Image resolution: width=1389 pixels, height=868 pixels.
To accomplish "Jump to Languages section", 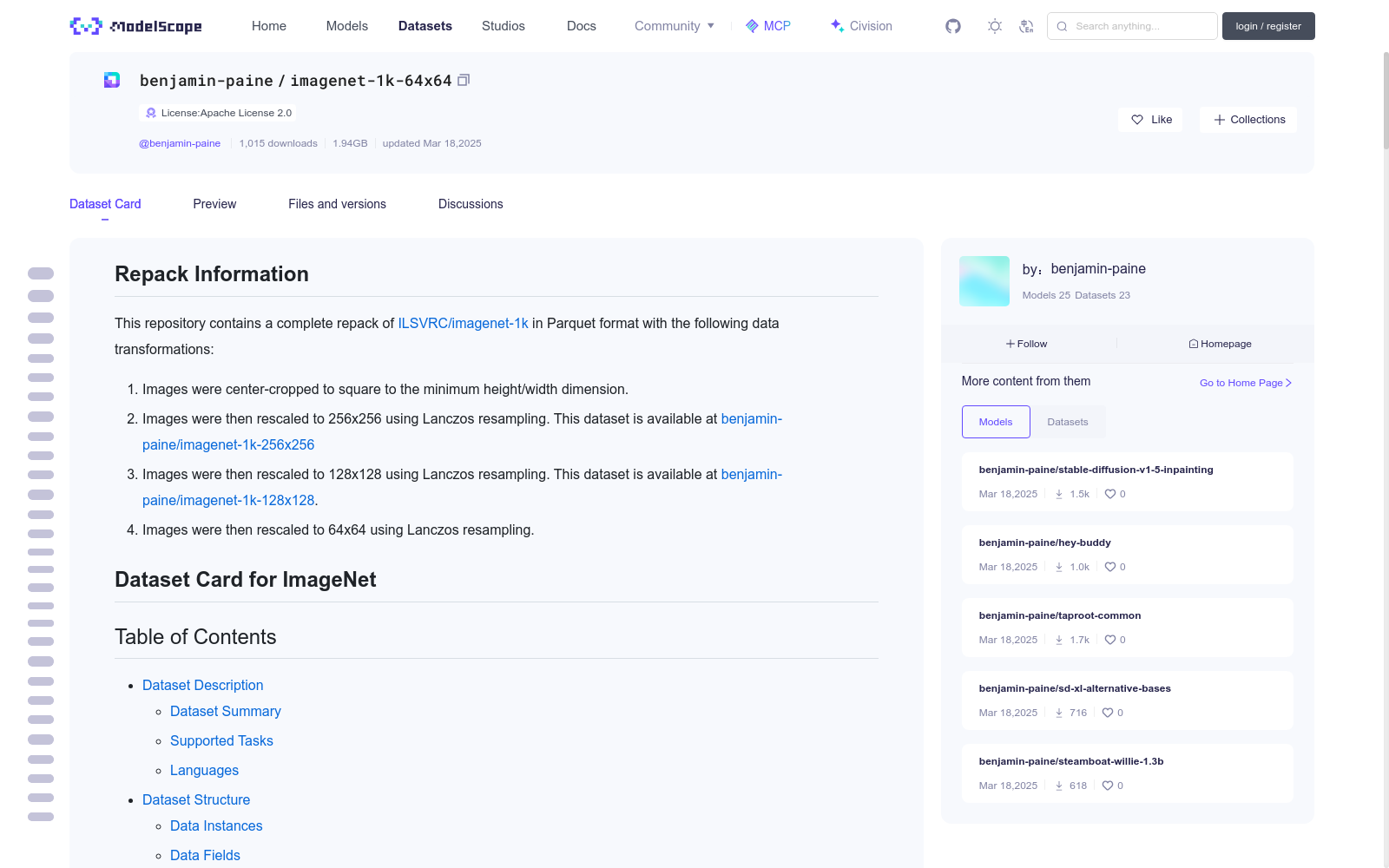I will (204, 770).
